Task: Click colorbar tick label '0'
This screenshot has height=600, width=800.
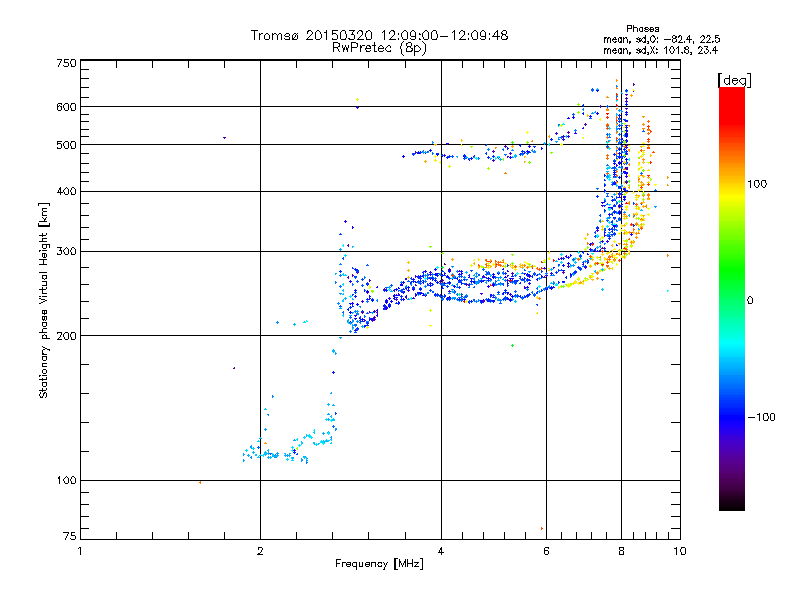Action: 750,300
